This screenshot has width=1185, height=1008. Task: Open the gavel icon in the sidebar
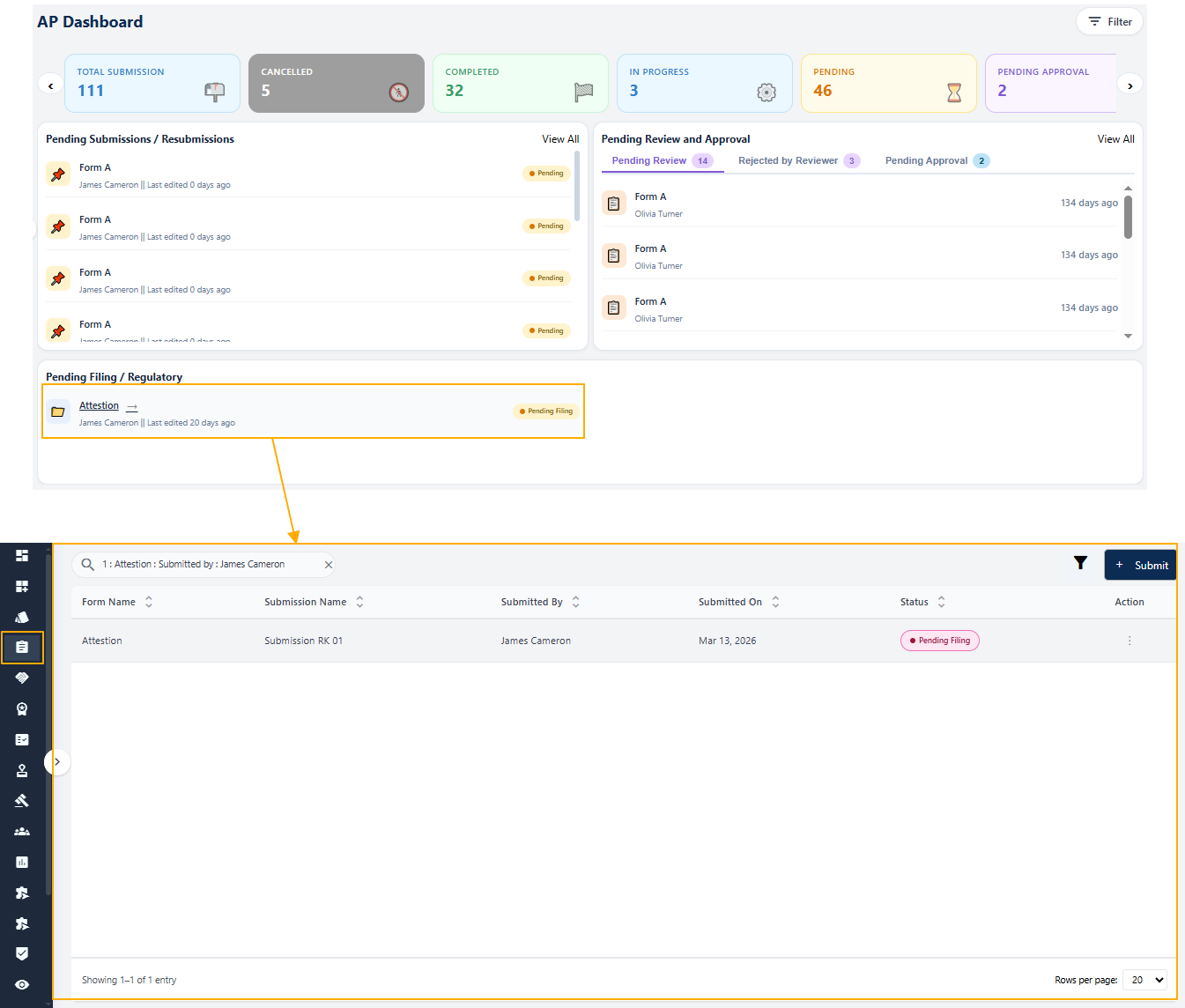[22, 800]
